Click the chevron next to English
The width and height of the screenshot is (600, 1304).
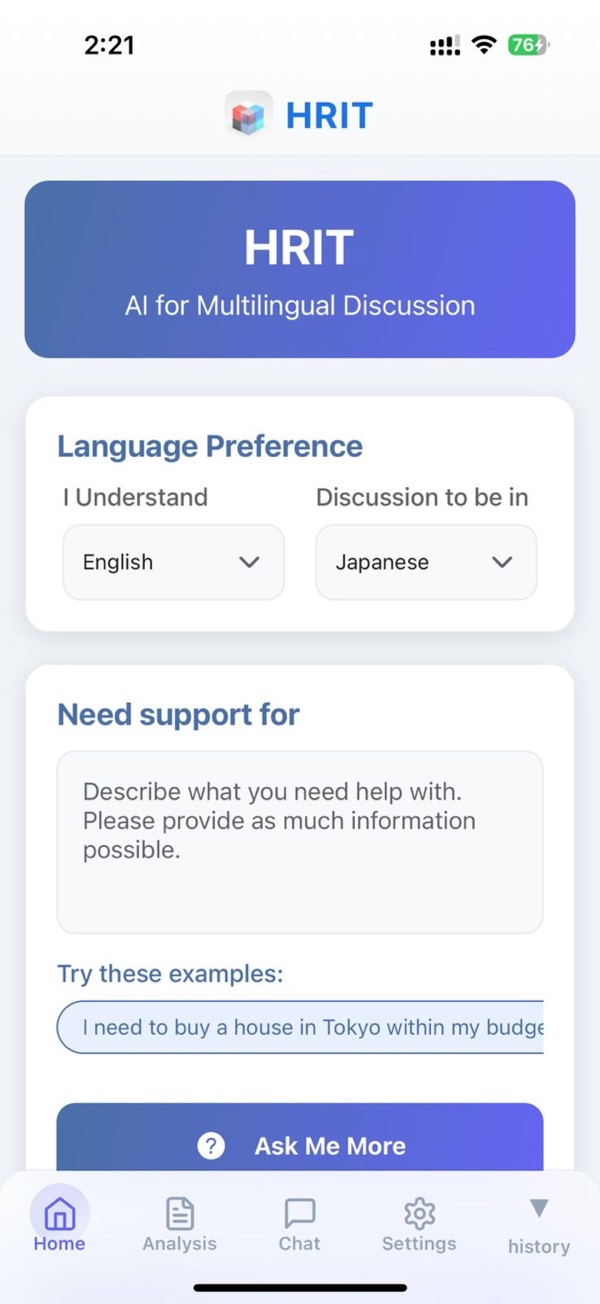coord(249,562)
